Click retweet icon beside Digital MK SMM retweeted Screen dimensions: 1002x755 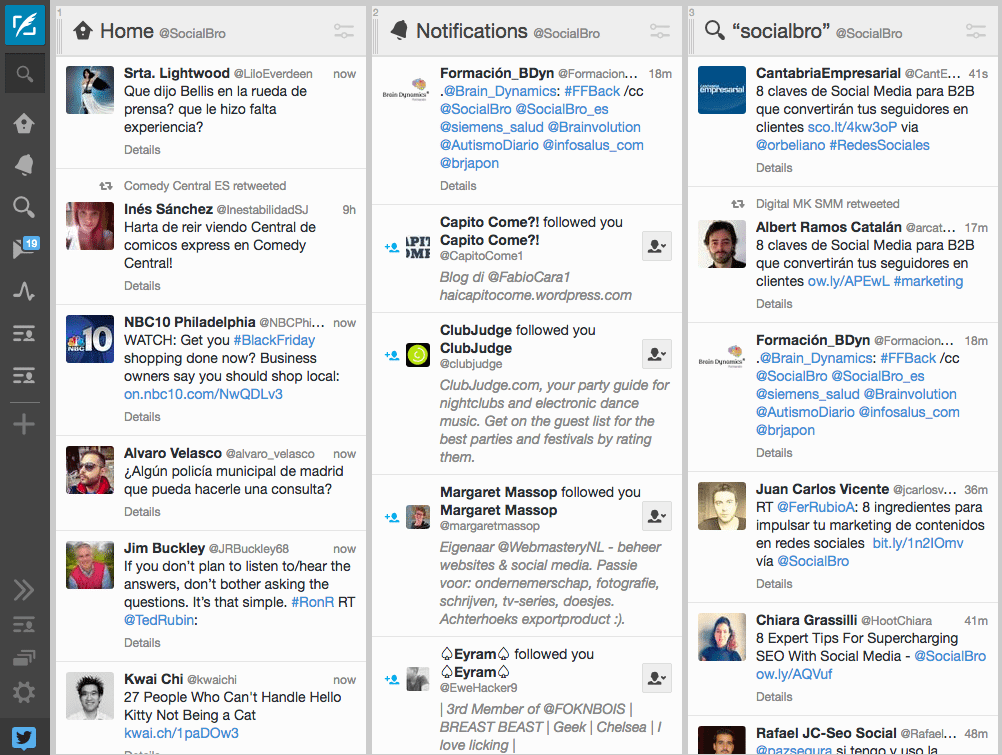click(738, 204)
